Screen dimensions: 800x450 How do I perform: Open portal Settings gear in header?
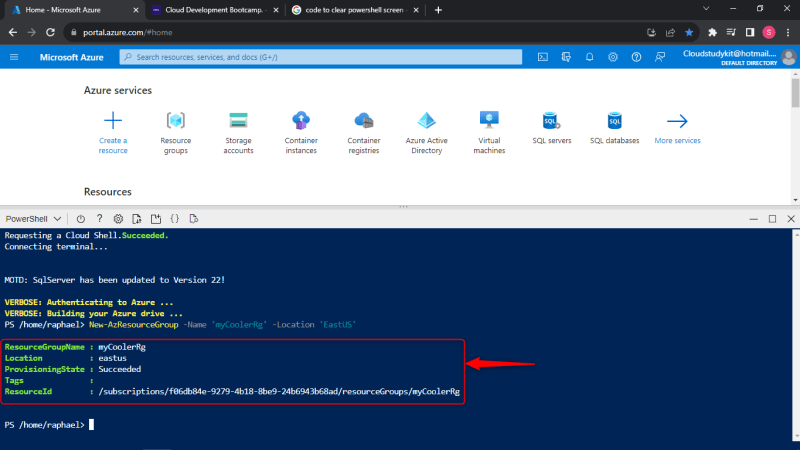(613, 57)
